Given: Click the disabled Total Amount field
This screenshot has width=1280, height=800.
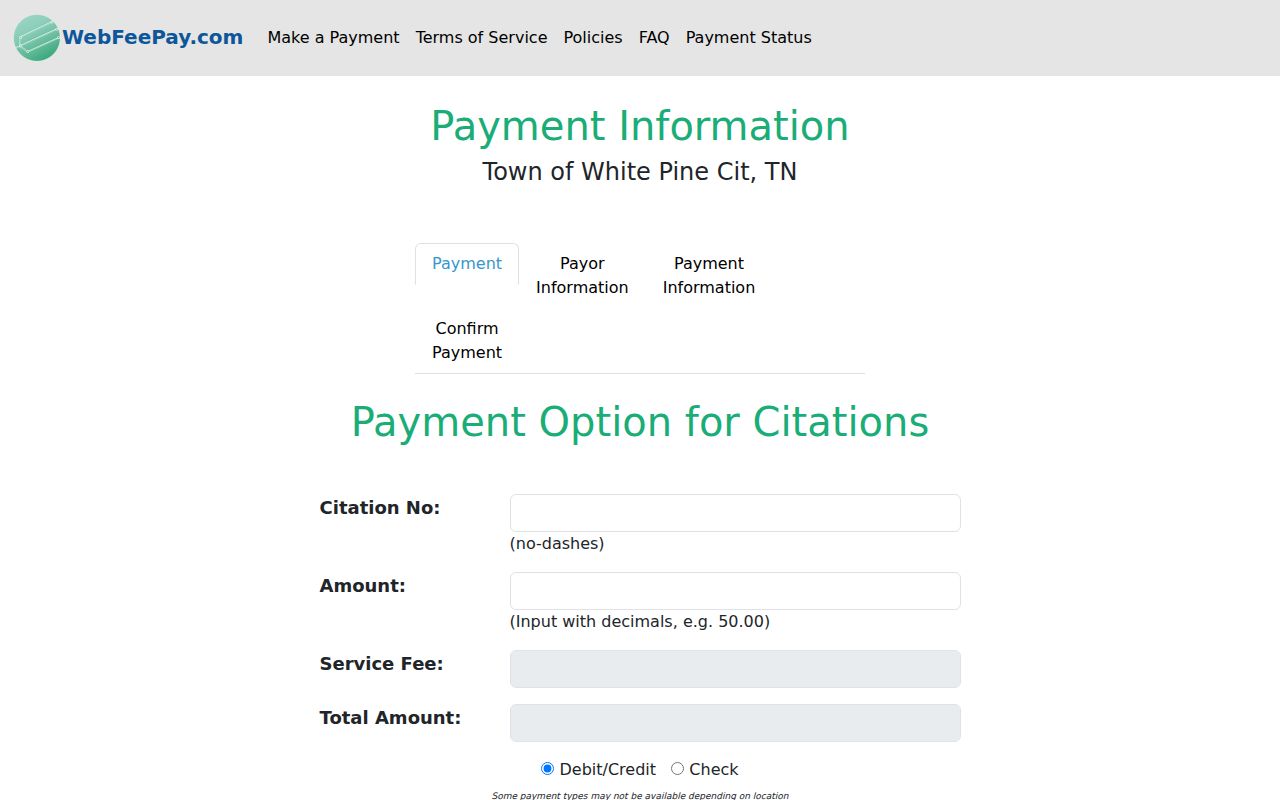Looking at the screenshot, I should coord(735,723).
